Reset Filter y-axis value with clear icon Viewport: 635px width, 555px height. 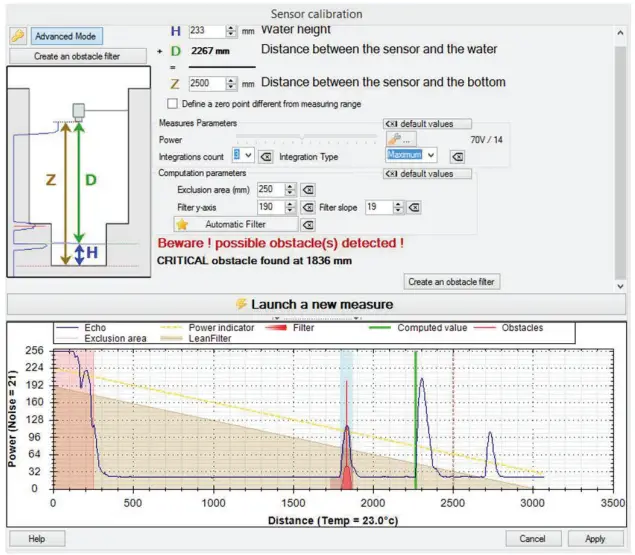(x=308, y=207)
